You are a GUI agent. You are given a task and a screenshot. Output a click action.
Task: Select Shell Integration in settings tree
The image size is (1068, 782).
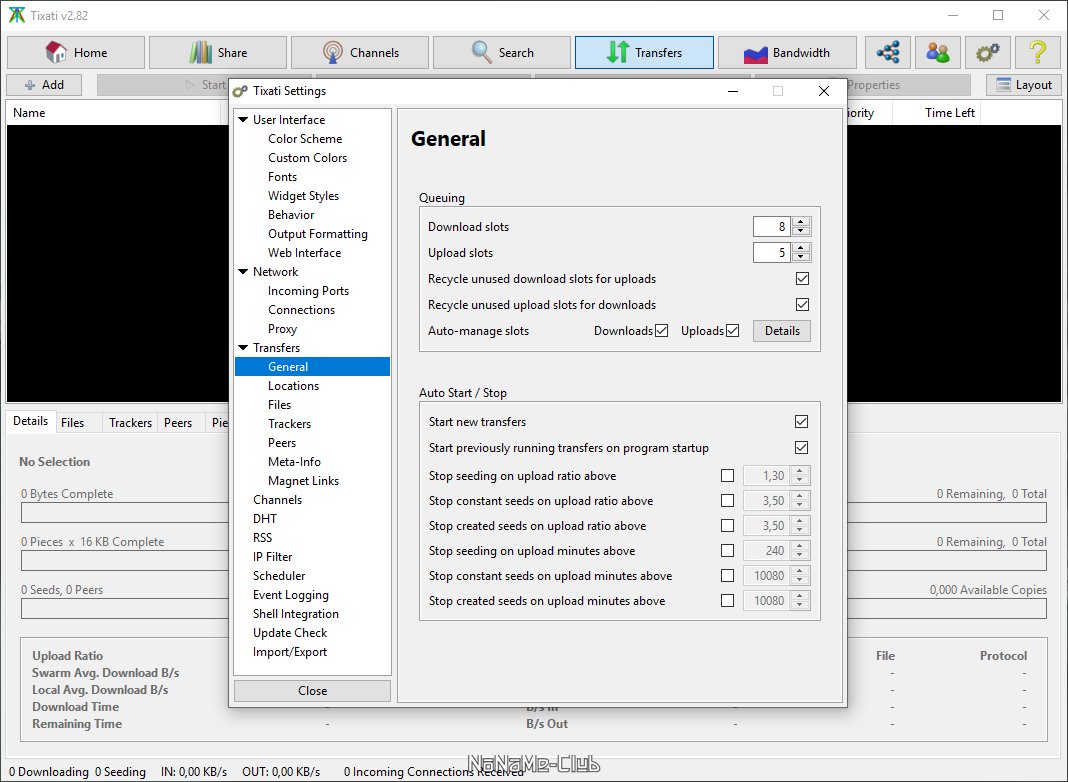click(296, 614)
